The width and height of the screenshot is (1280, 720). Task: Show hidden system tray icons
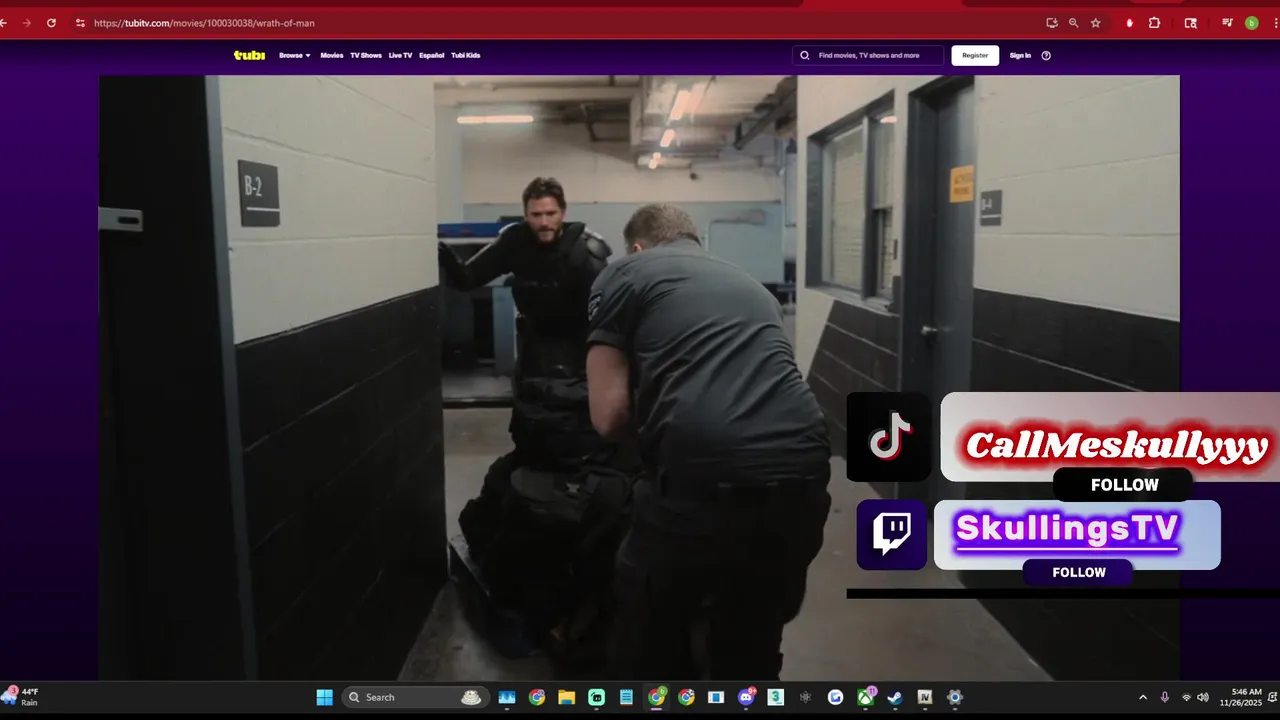[x=1143, y=697]
